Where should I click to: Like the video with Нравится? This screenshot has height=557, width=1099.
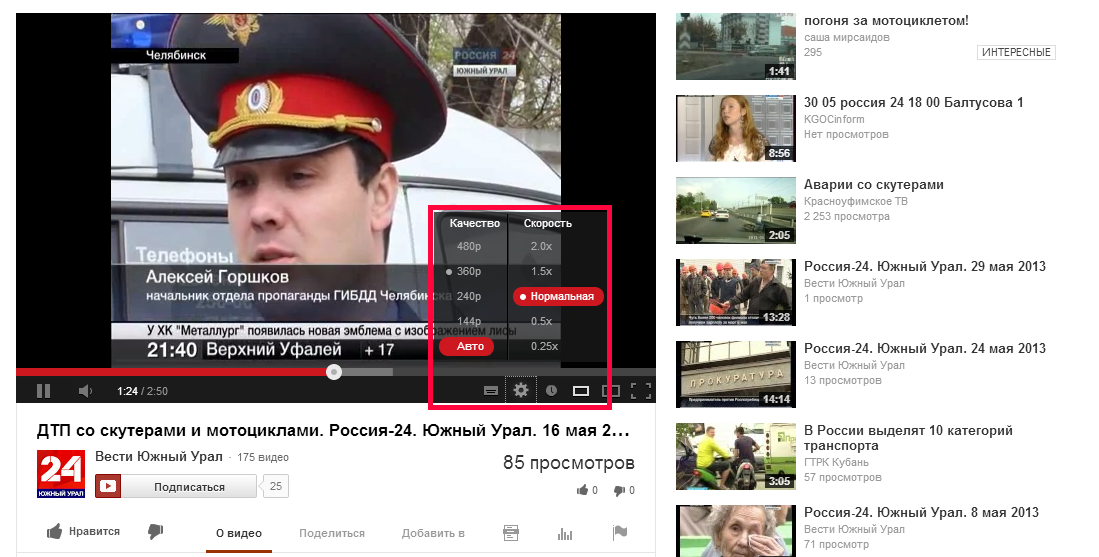coord(83,532)
